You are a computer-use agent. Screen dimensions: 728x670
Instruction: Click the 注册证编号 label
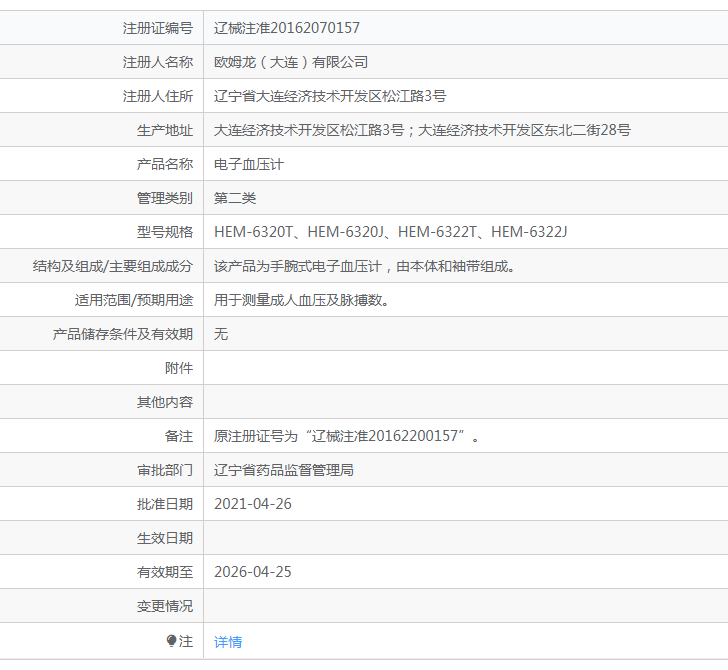pos(158,28)
